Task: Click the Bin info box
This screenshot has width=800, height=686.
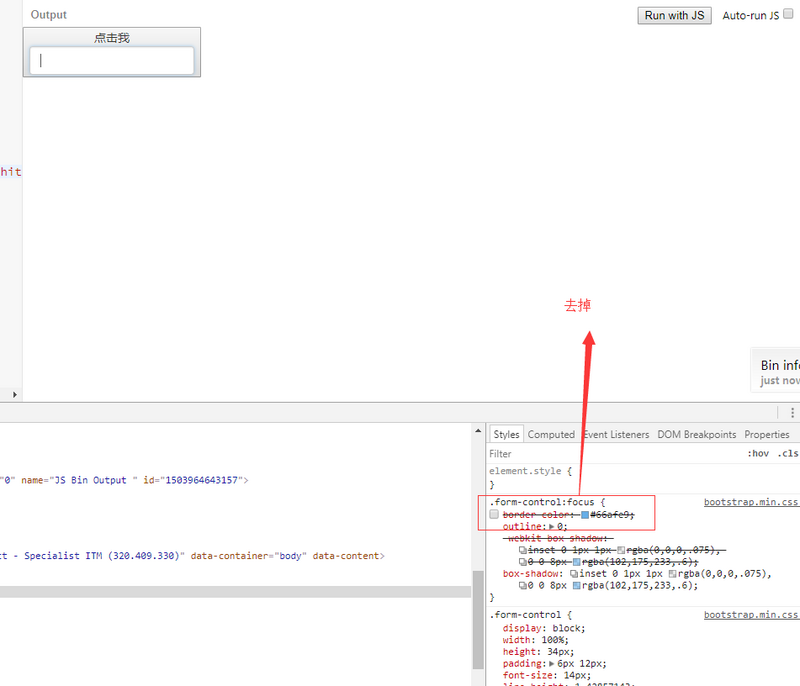Action: click(x=776, y=371)
